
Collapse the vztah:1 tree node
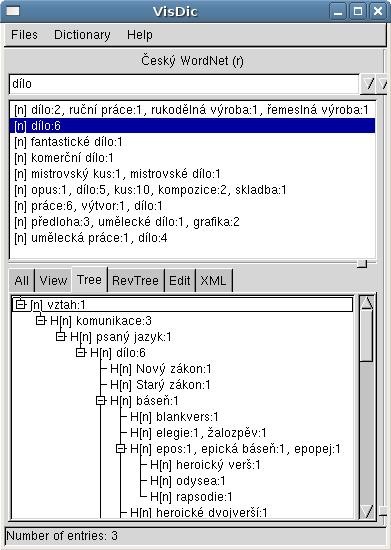click(21, 304)
